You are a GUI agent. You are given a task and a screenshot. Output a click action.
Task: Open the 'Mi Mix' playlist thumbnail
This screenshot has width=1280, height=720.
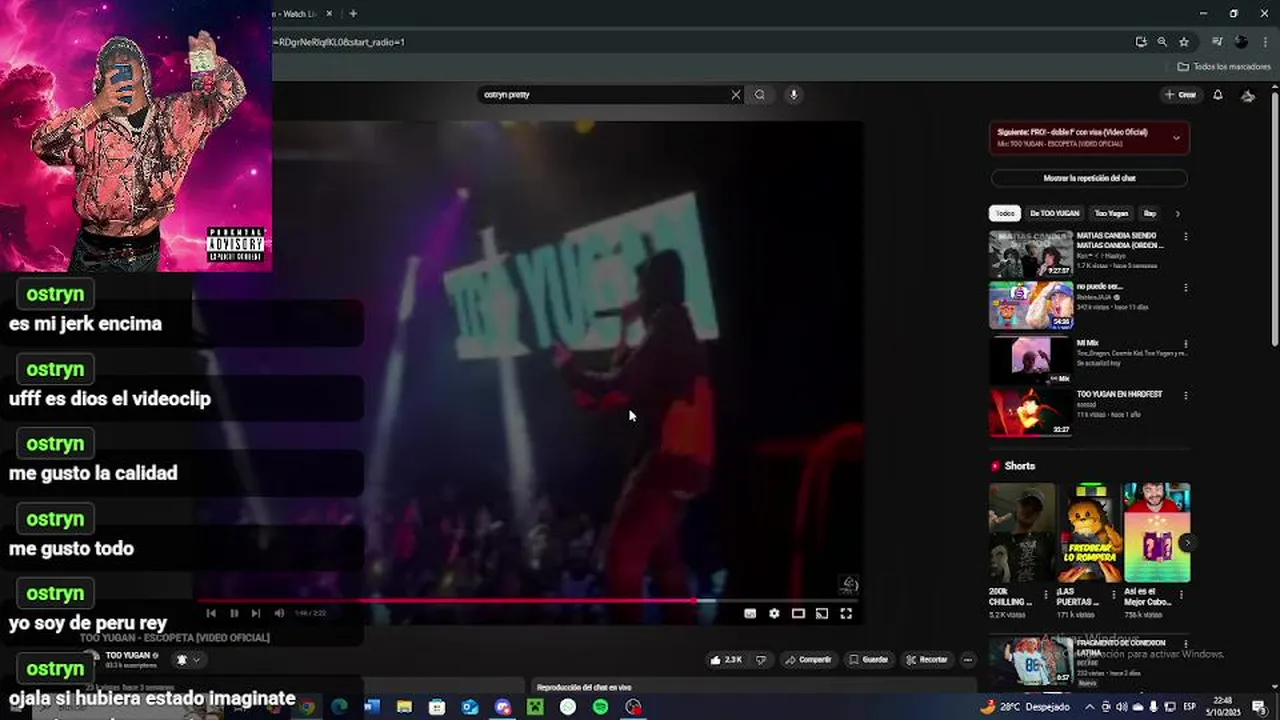point(1031,360)
